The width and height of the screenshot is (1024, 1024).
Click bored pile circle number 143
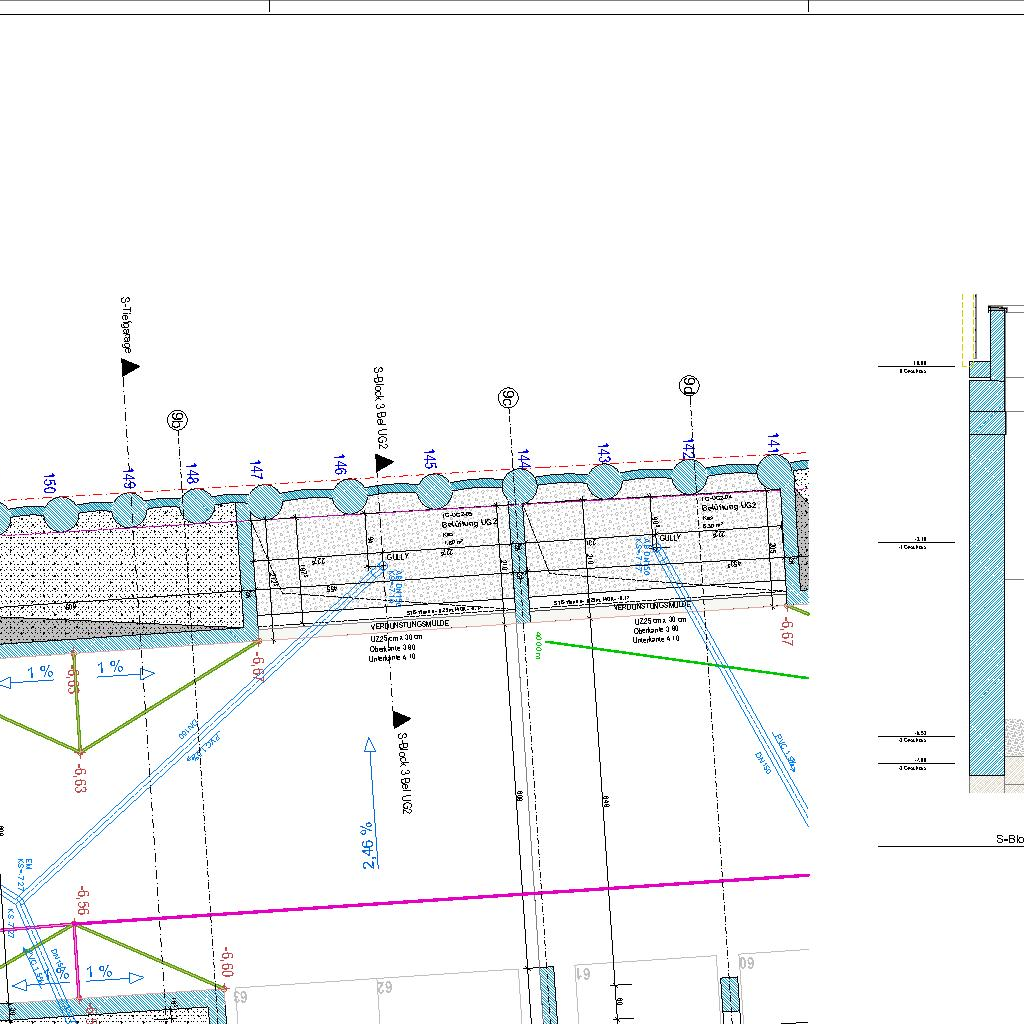click(x=603, y=481)
